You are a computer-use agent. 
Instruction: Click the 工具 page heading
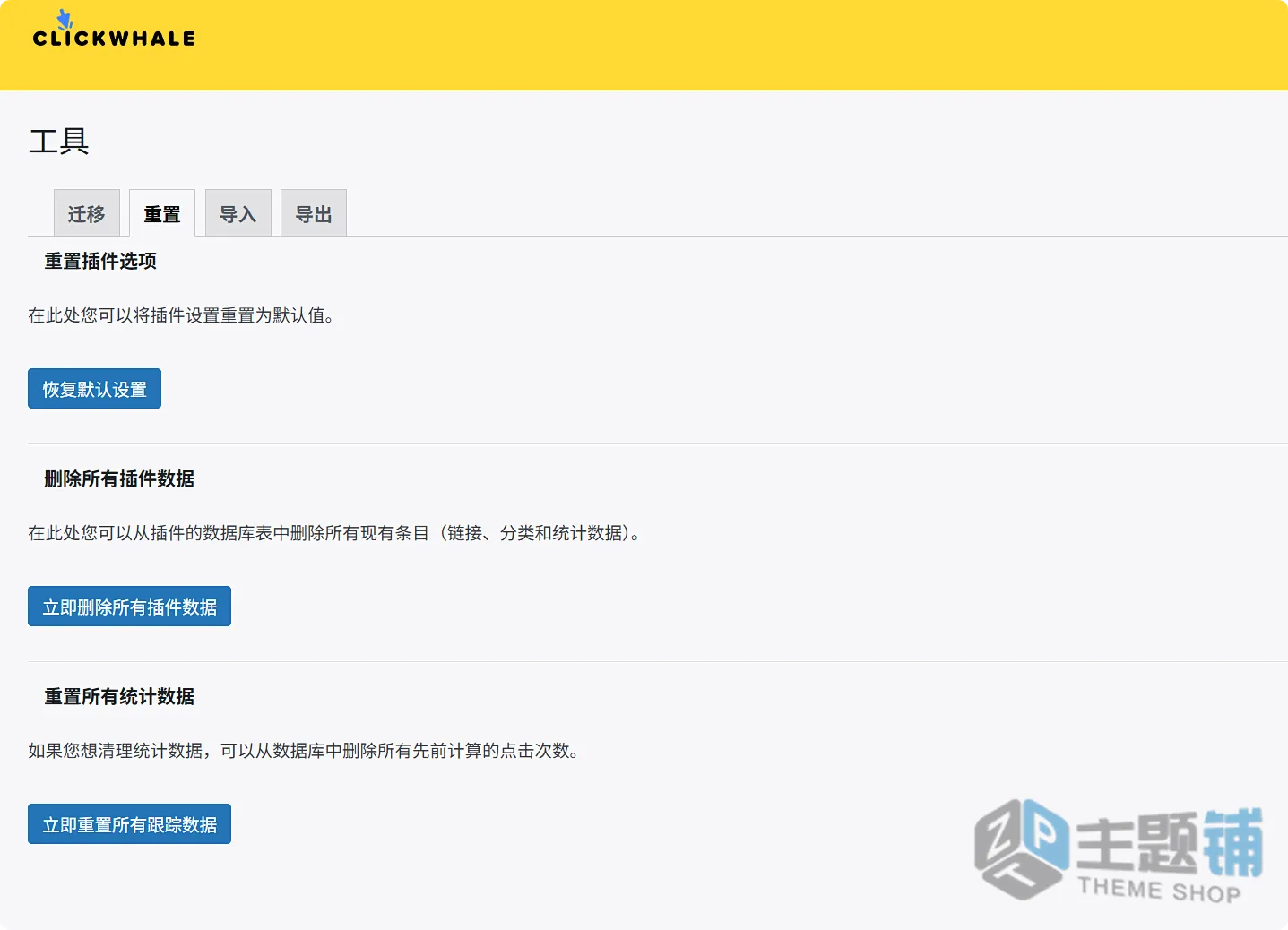(59, 142)
